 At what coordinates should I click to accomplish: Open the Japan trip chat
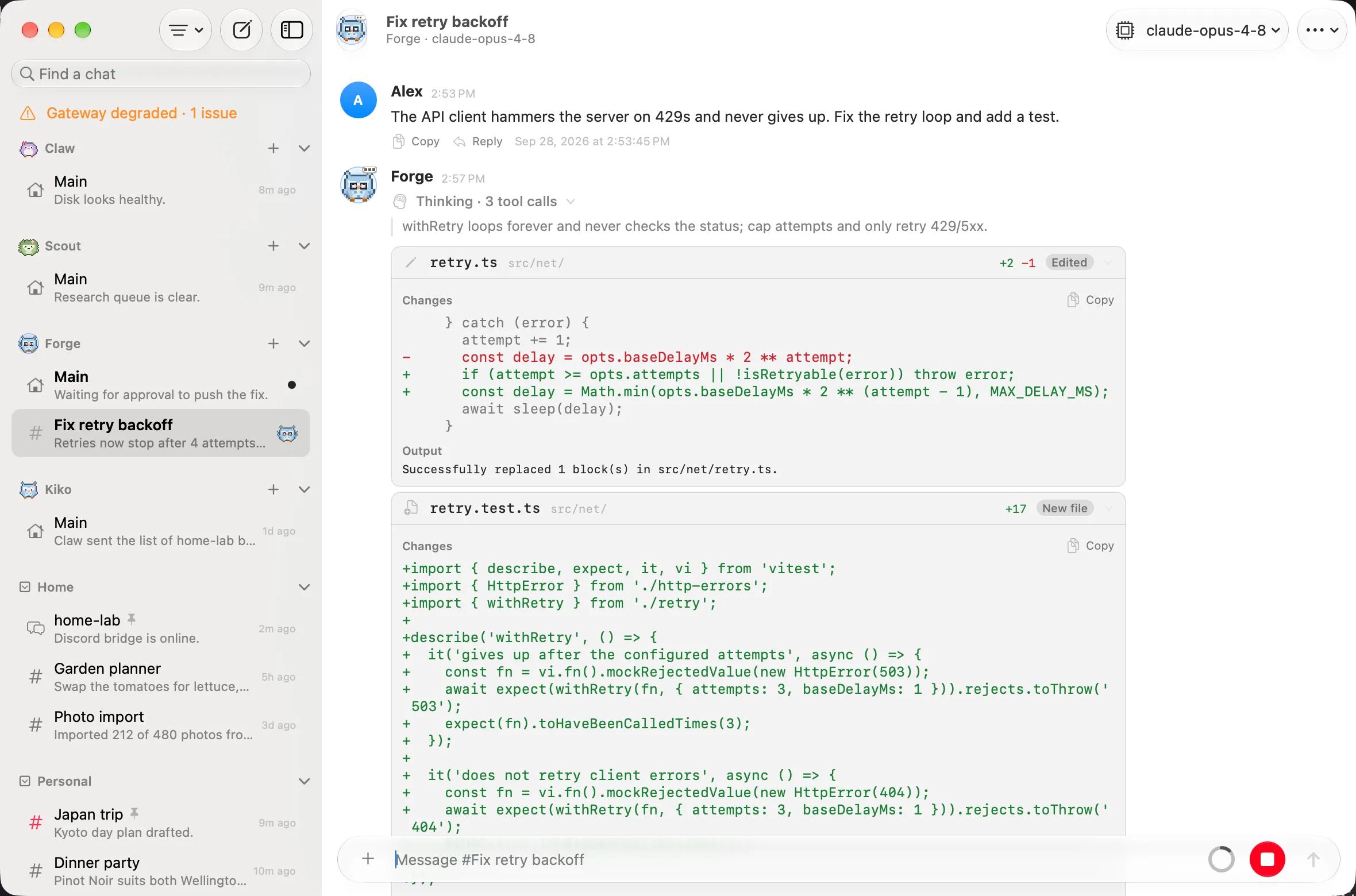tap(161, 823)
